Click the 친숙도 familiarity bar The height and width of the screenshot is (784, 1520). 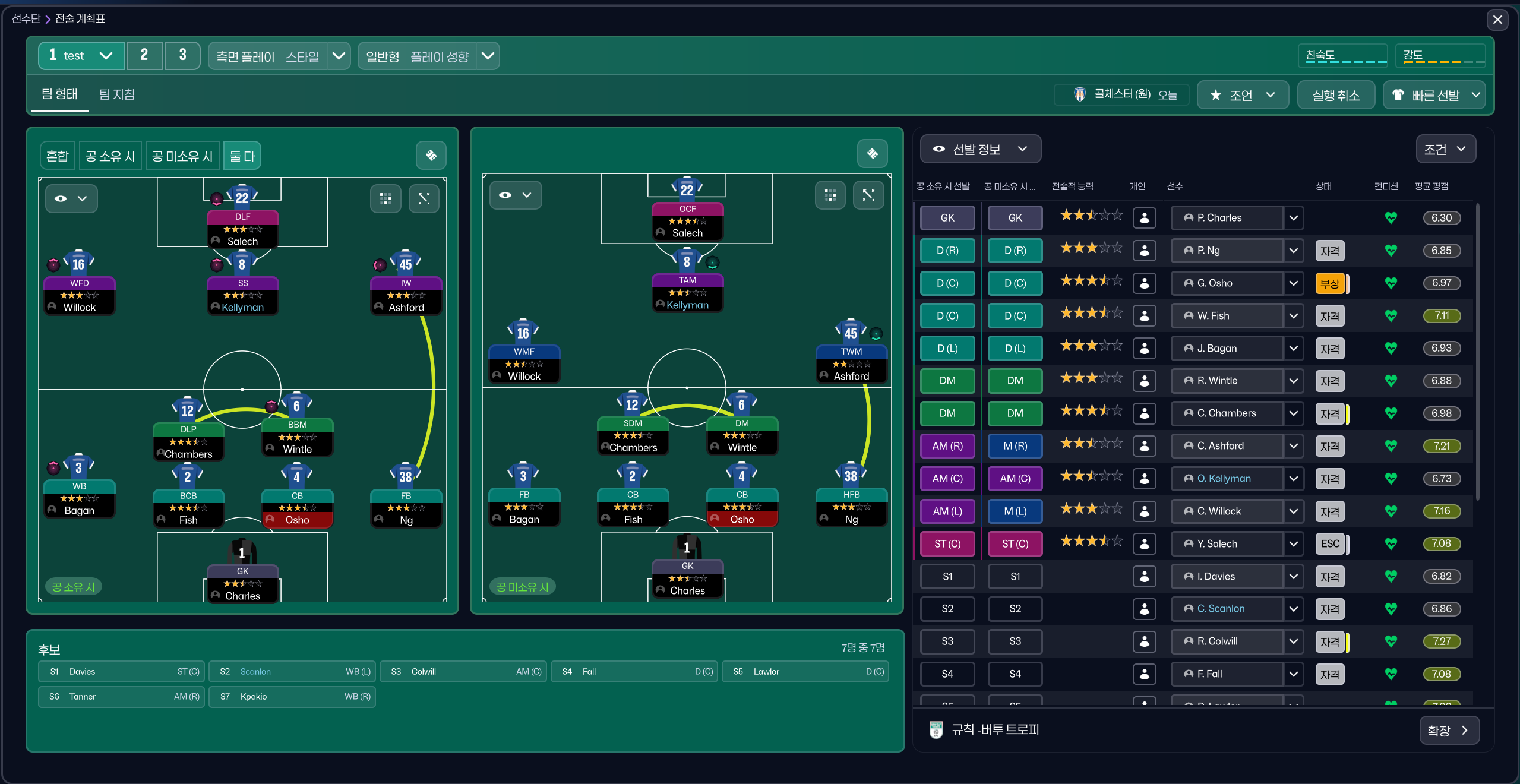tap(1343, 56)
